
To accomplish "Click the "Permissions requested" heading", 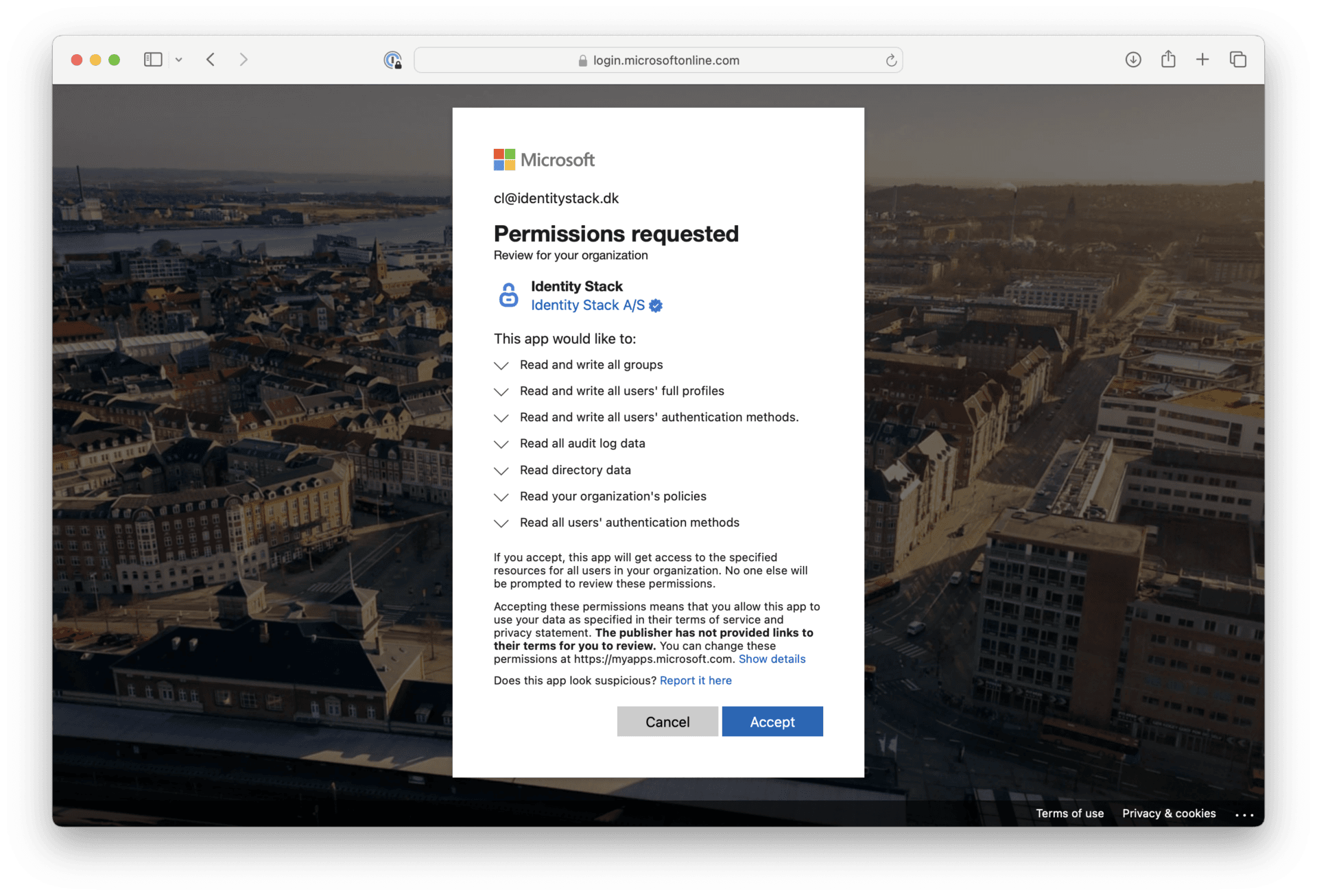I will click(616, 234).
